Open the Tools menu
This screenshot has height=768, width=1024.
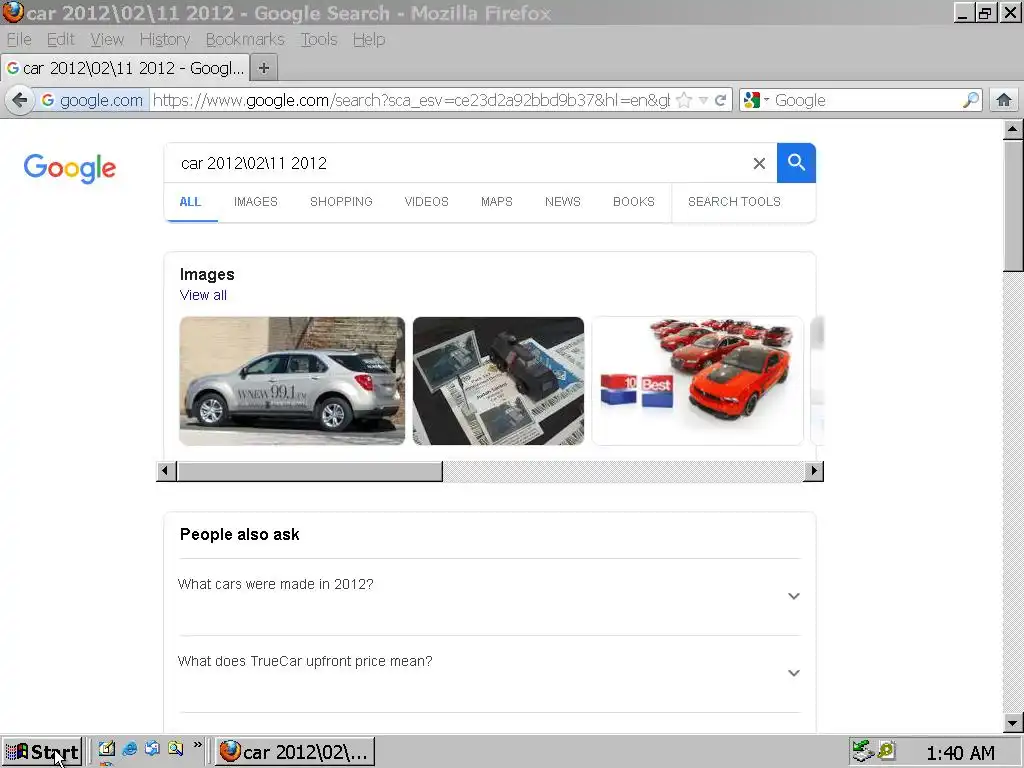319,39
